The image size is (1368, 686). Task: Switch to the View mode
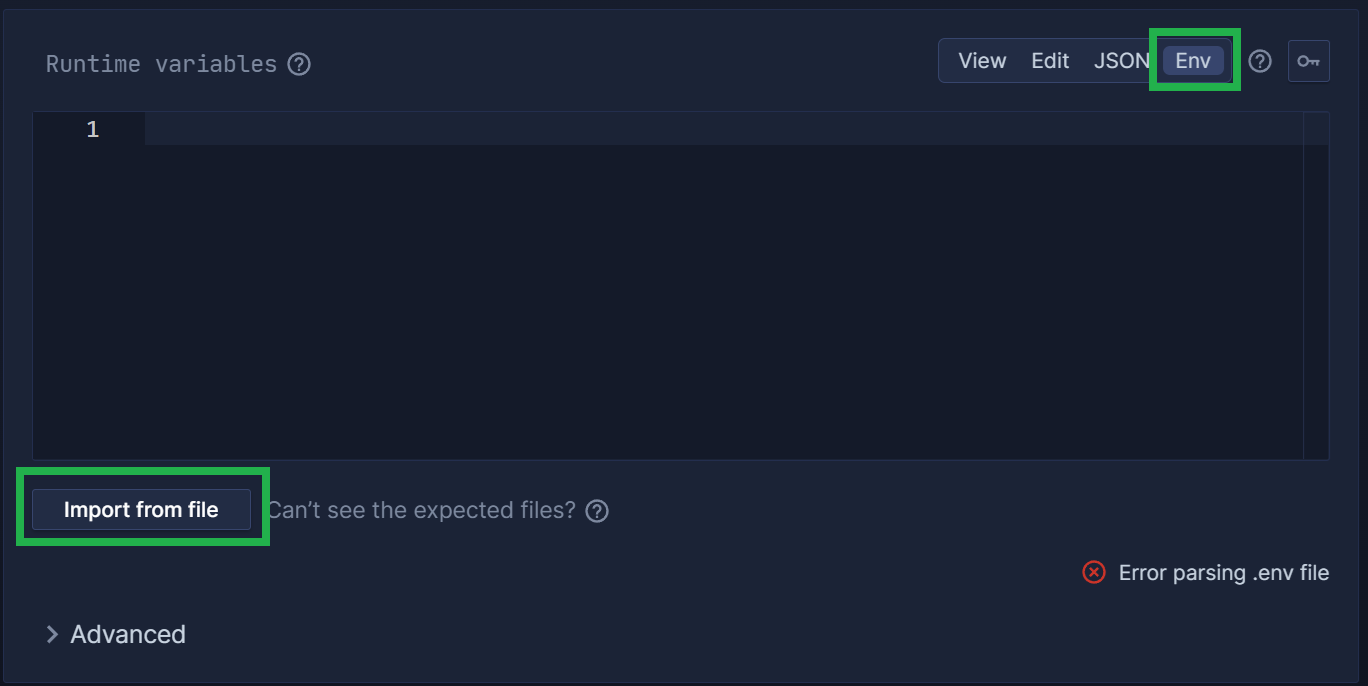coord(982,61)
